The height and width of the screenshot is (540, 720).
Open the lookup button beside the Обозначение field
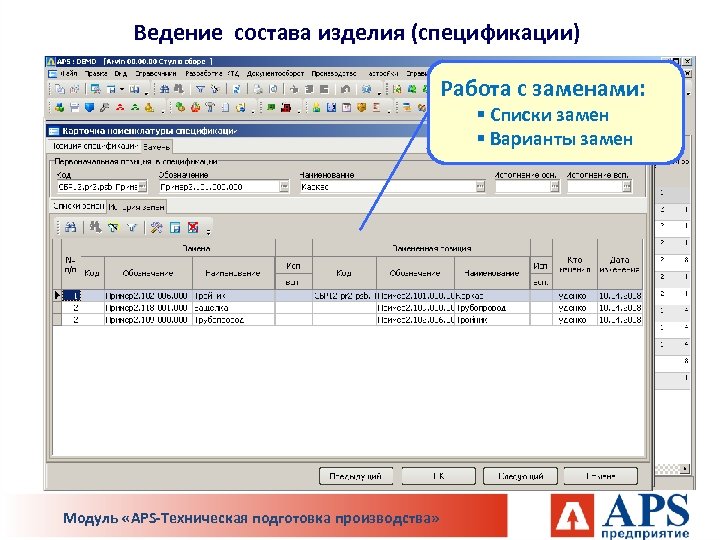(x=284, y=186)
